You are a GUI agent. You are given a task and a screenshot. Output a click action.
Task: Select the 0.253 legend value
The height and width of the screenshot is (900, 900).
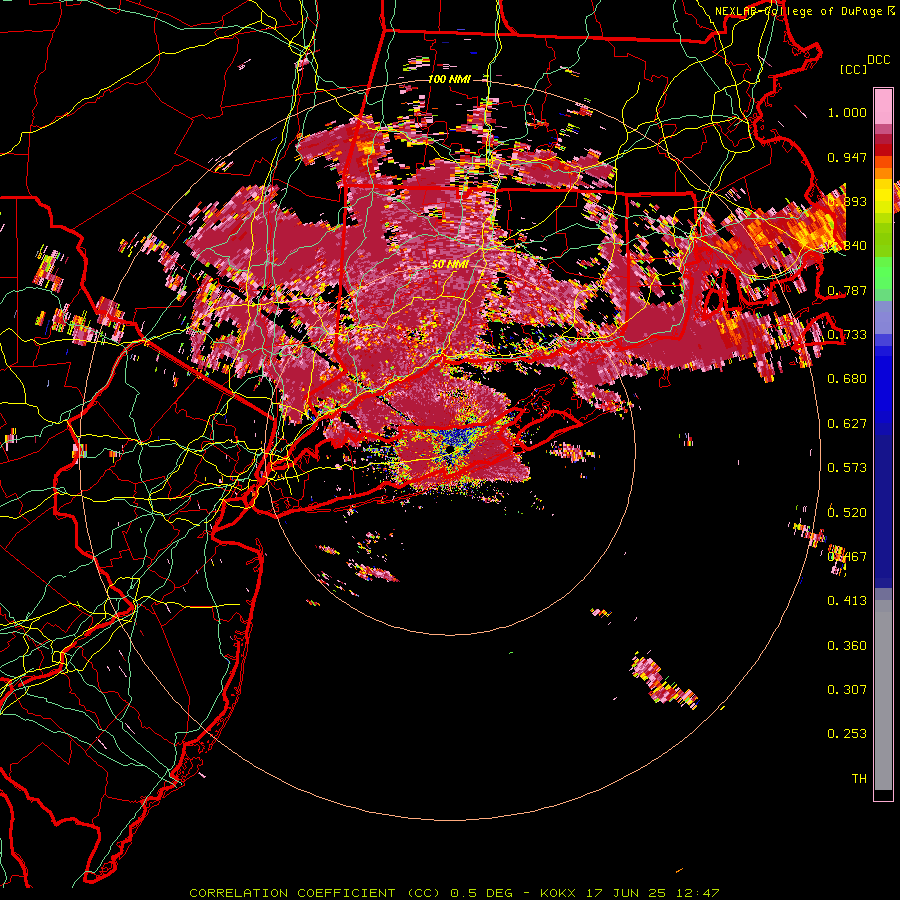click(x=847, y=734)
